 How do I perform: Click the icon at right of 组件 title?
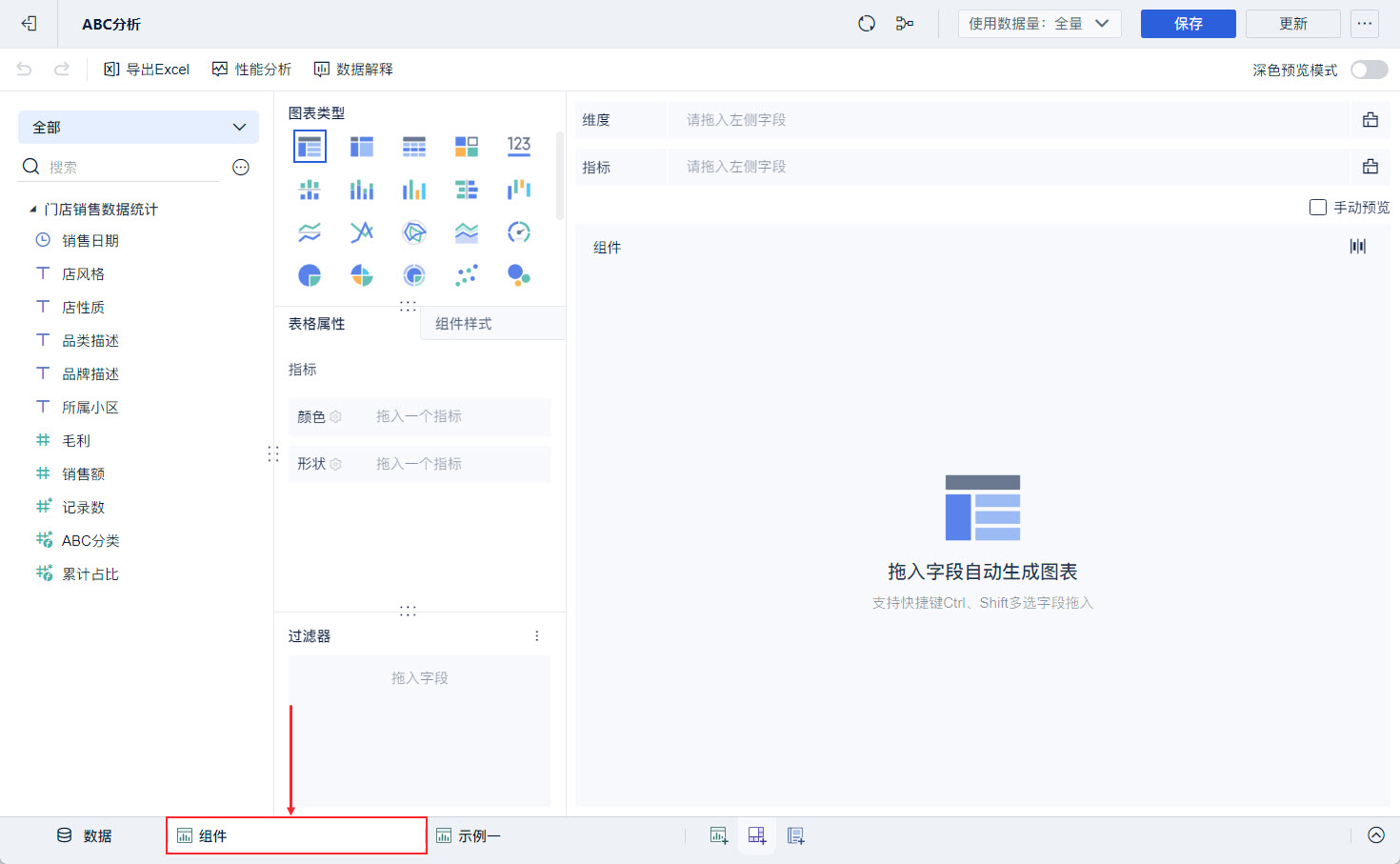tap(1358, 247)
